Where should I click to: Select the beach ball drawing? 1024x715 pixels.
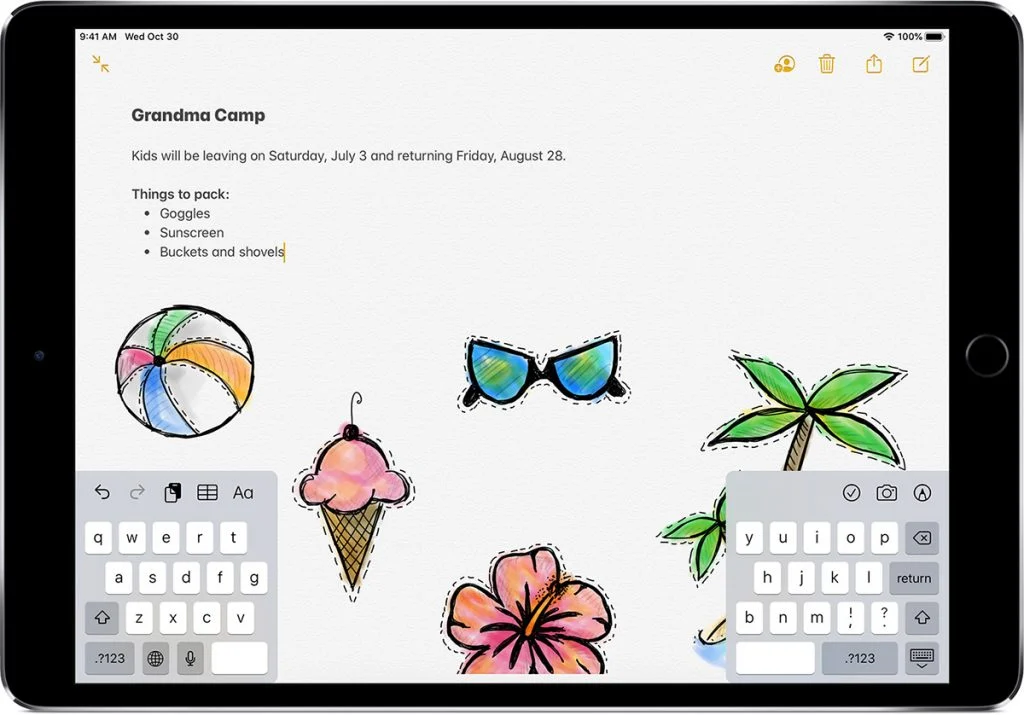pyautogui.click(x=184, y=372)
